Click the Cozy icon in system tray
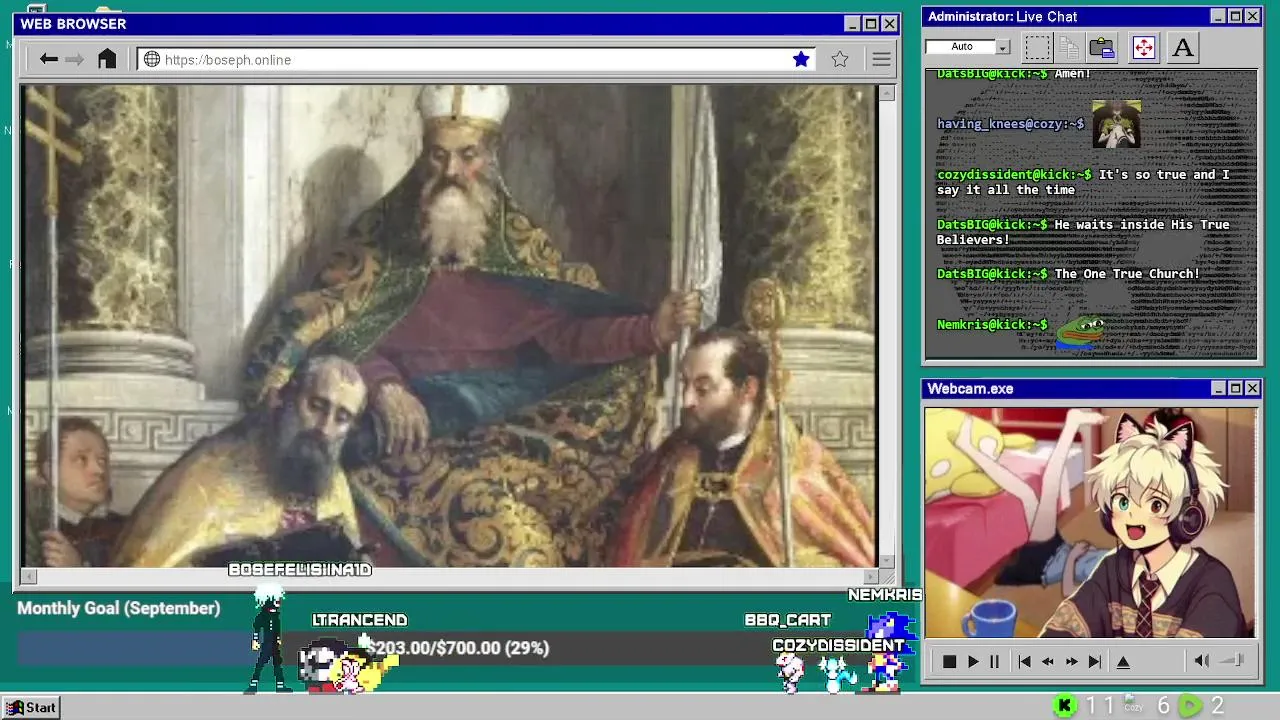Image resolution: width=1280 pixels, height=720 pixels. [x=1133, y=705]
